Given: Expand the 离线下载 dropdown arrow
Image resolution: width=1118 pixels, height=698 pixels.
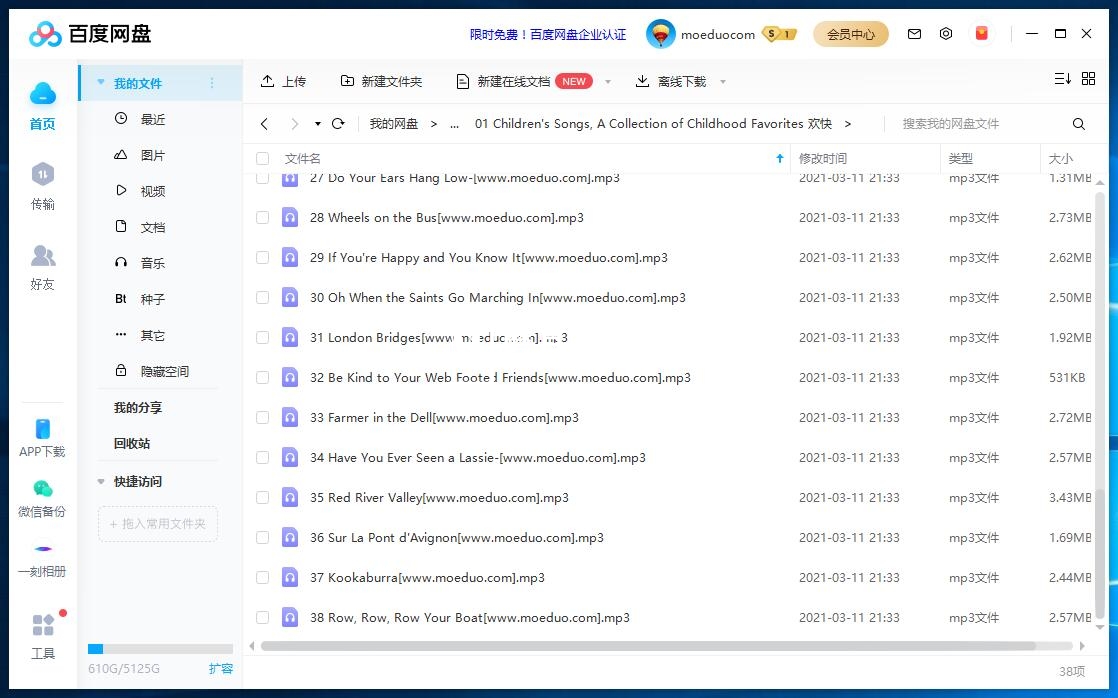Looking at the screenshot, I should click(723, 82).
